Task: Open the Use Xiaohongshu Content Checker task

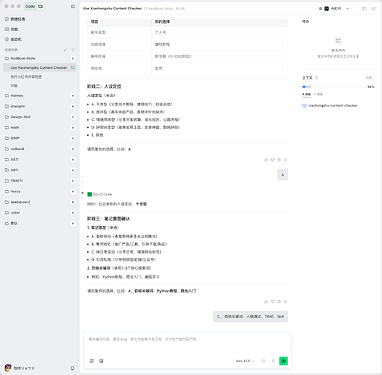Action: 40,68
